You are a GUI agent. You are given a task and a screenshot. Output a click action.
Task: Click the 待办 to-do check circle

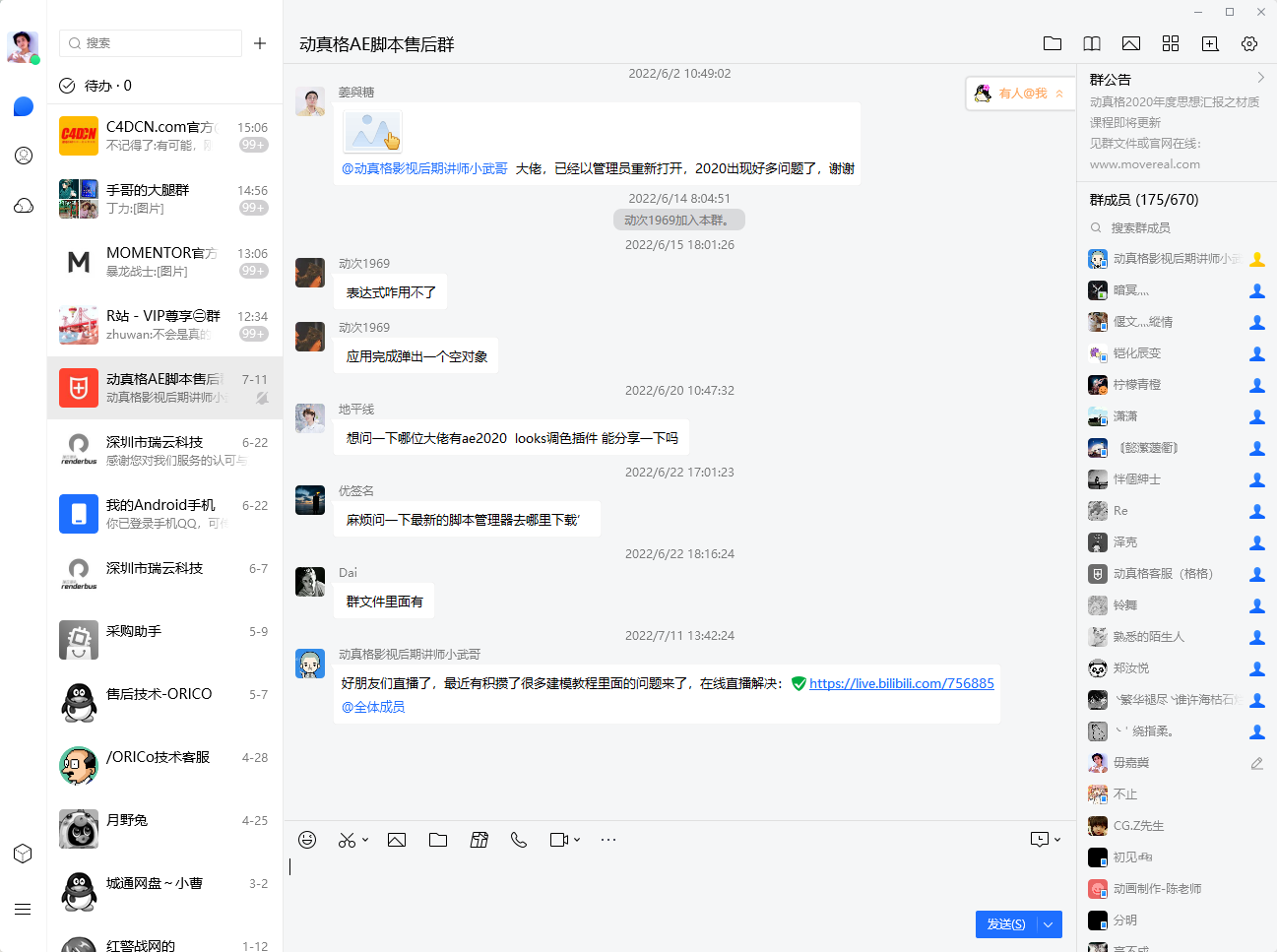tap(67, 86)
